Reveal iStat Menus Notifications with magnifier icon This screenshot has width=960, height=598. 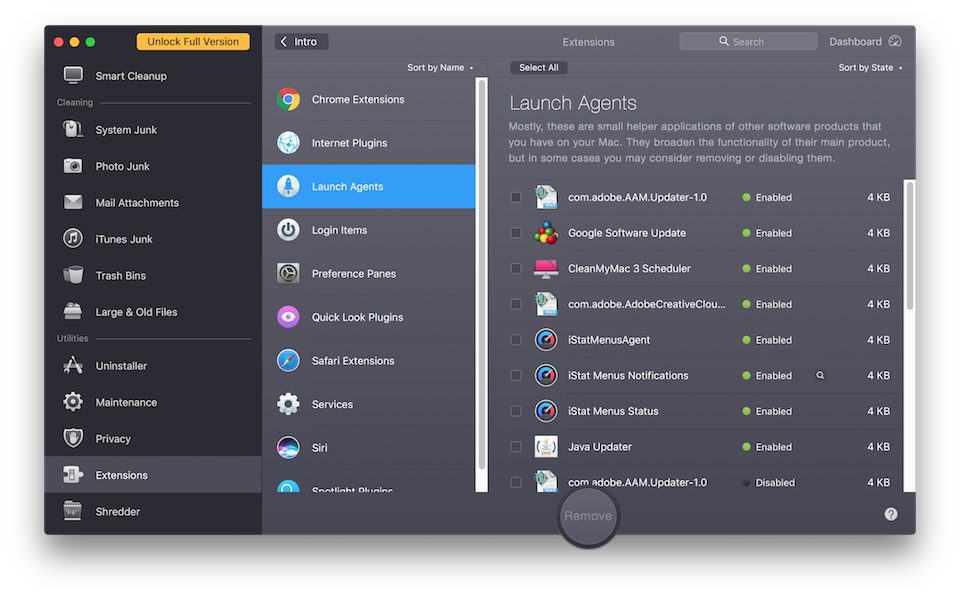[x=820, y=375]
